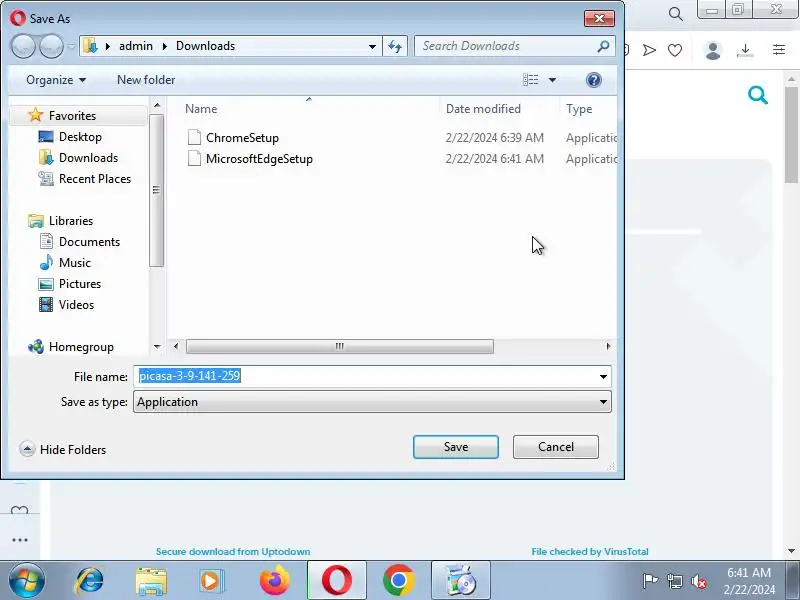Open Windows Explorer from taskbar
Screen dimensions: 800x600
tap(151, 581)
